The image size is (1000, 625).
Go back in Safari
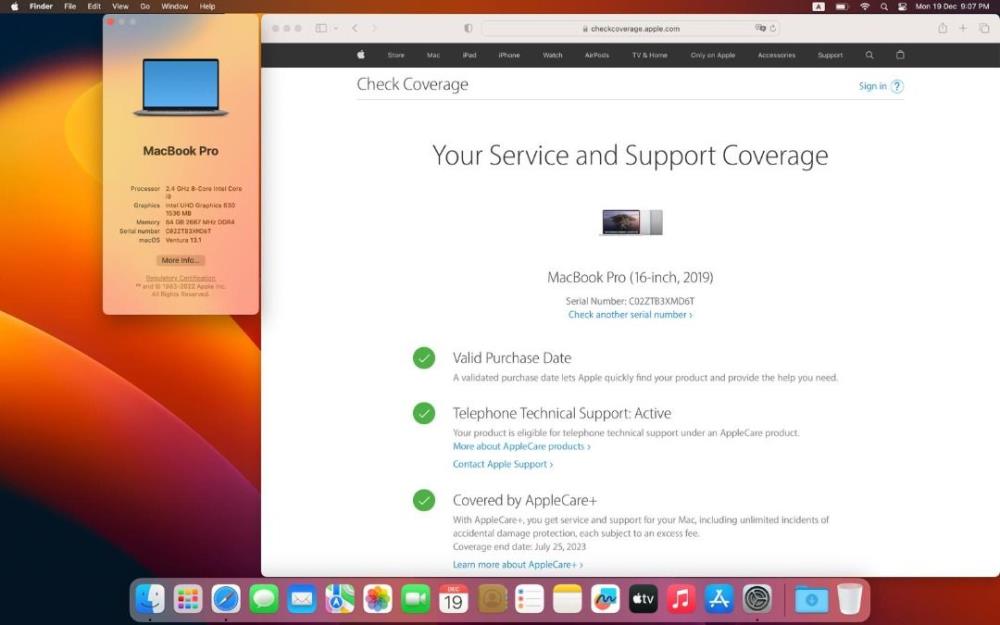[355, 28]
